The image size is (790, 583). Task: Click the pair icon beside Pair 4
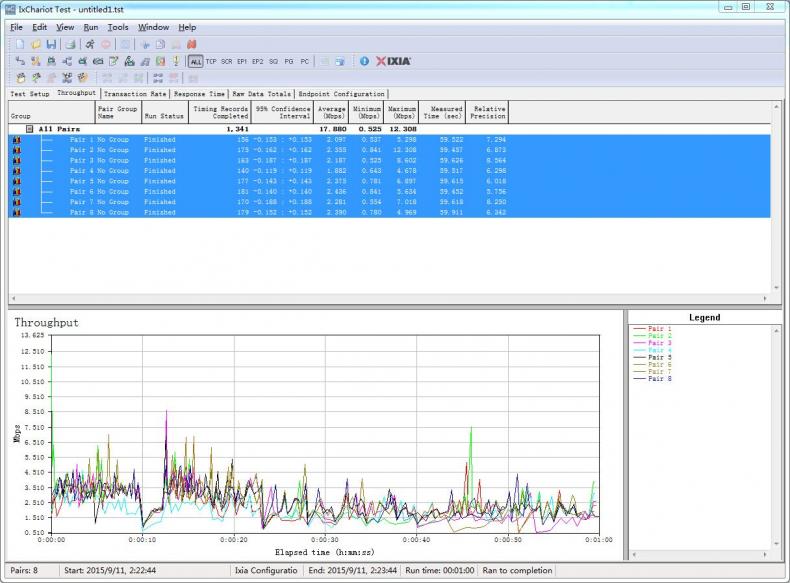[17, 171]
